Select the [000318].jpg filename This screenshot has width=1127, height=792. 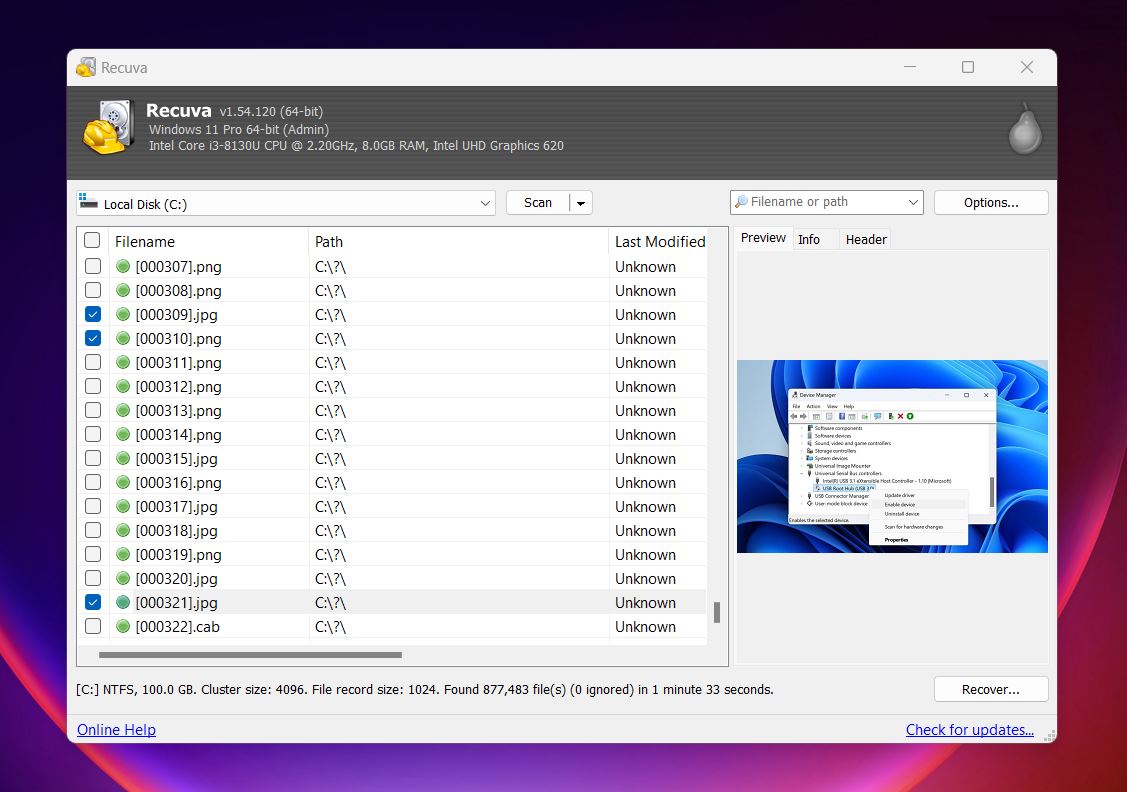click(176, 531)
